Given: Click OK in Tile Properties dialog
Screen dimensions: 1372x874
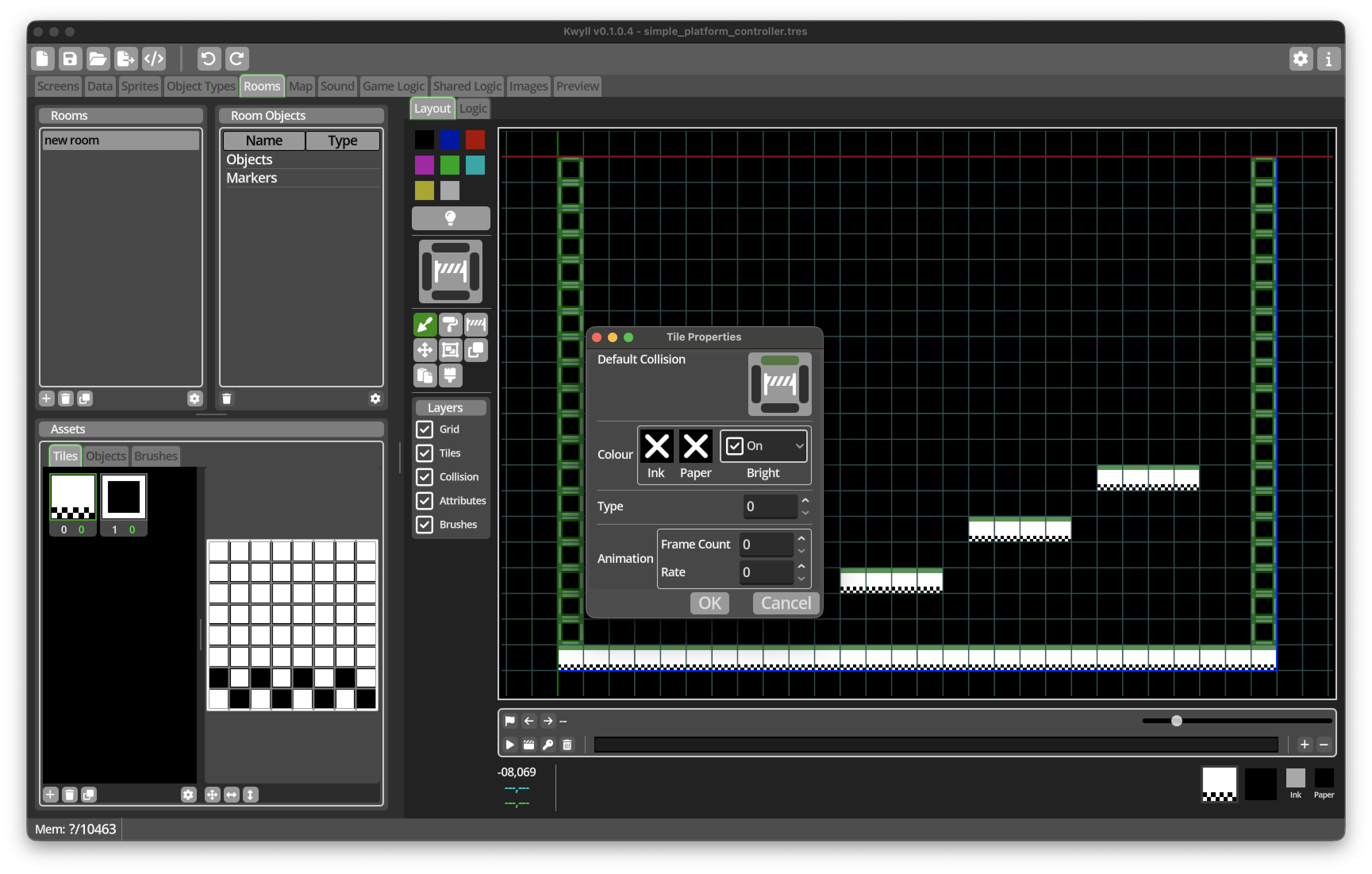Looking at the screenshot, I should (x=709, y=603).
